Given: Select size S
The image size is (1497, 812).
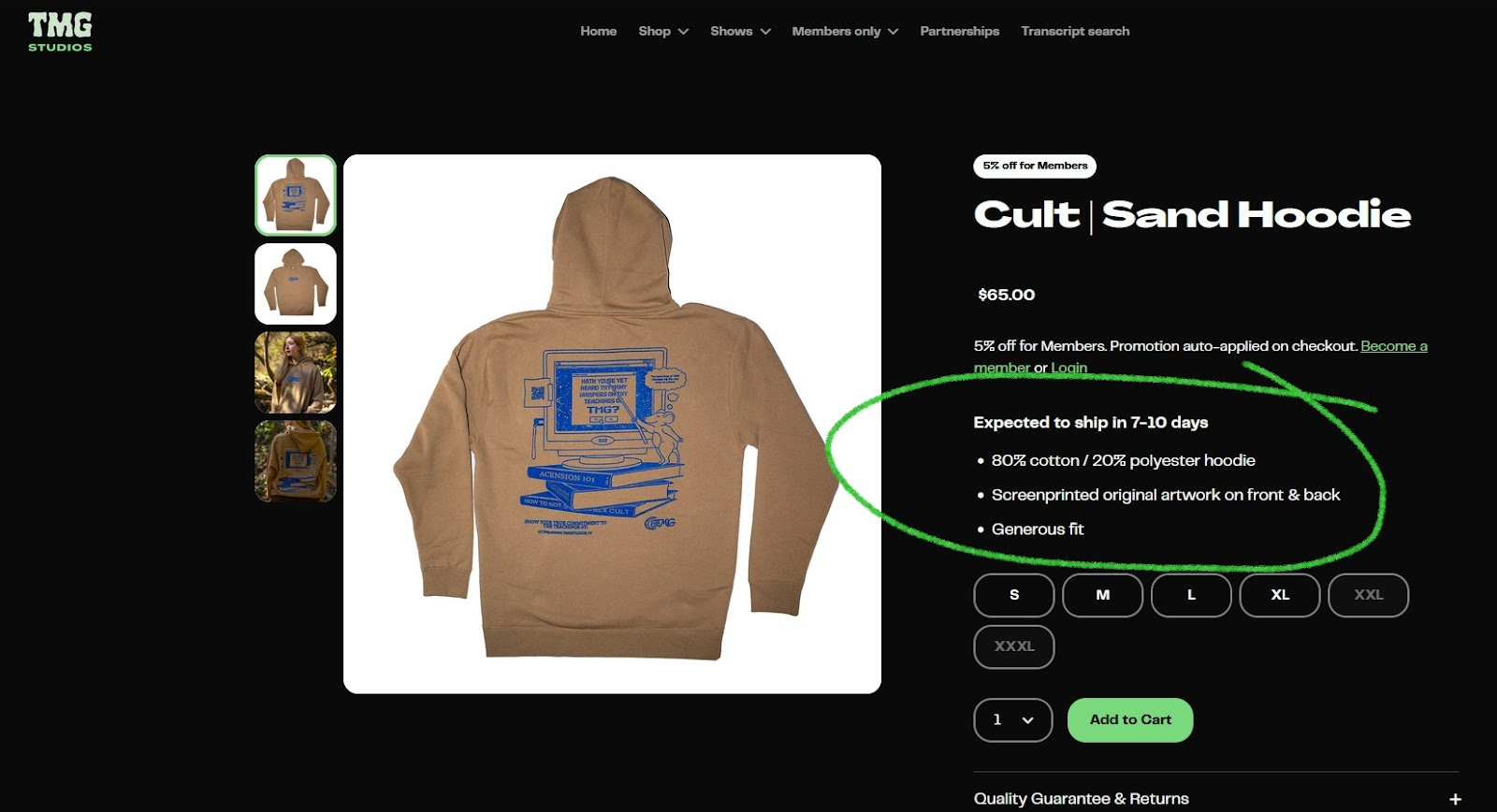Looking at the screenshot, I should [1014, 595].
